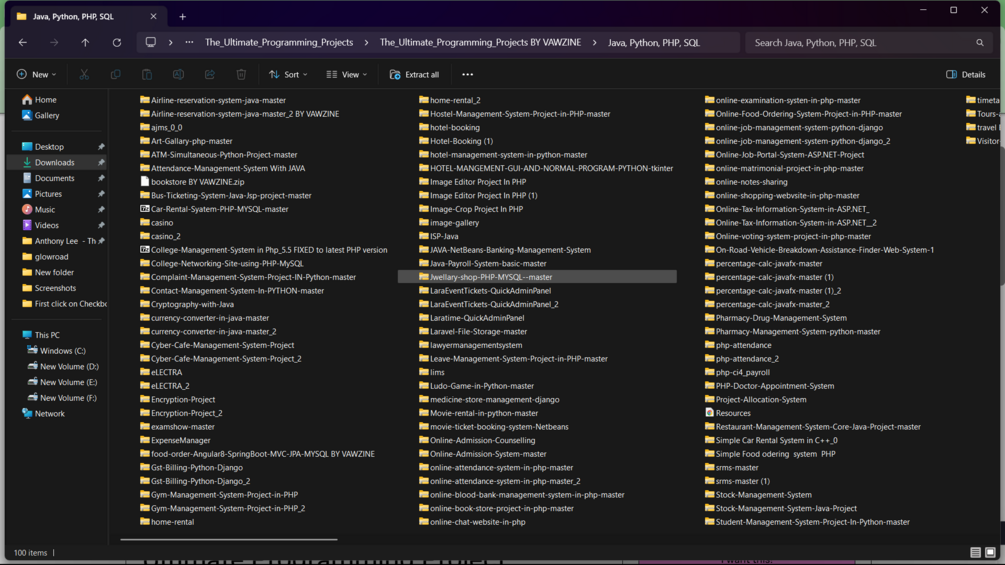Open the Sort dropdown menu
The width and height of the screenshot is (1005, 565).
[288, 74]
